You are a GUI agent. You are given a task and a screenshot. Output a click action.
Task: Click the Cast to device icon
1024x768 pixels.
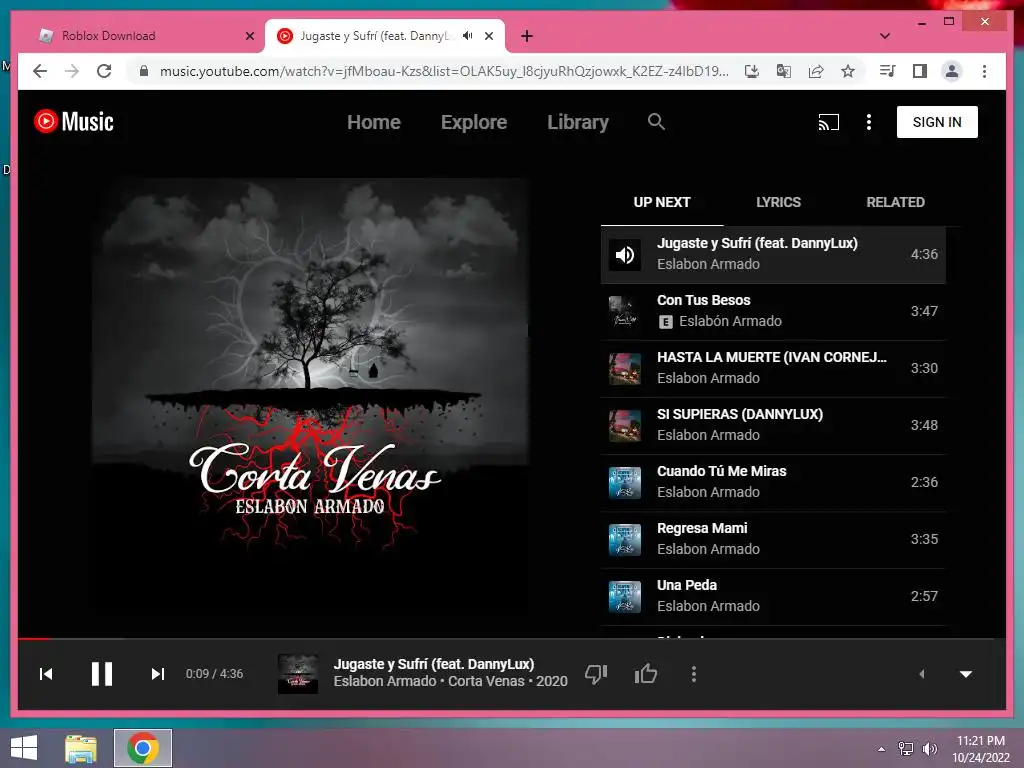tap(829, 122)
